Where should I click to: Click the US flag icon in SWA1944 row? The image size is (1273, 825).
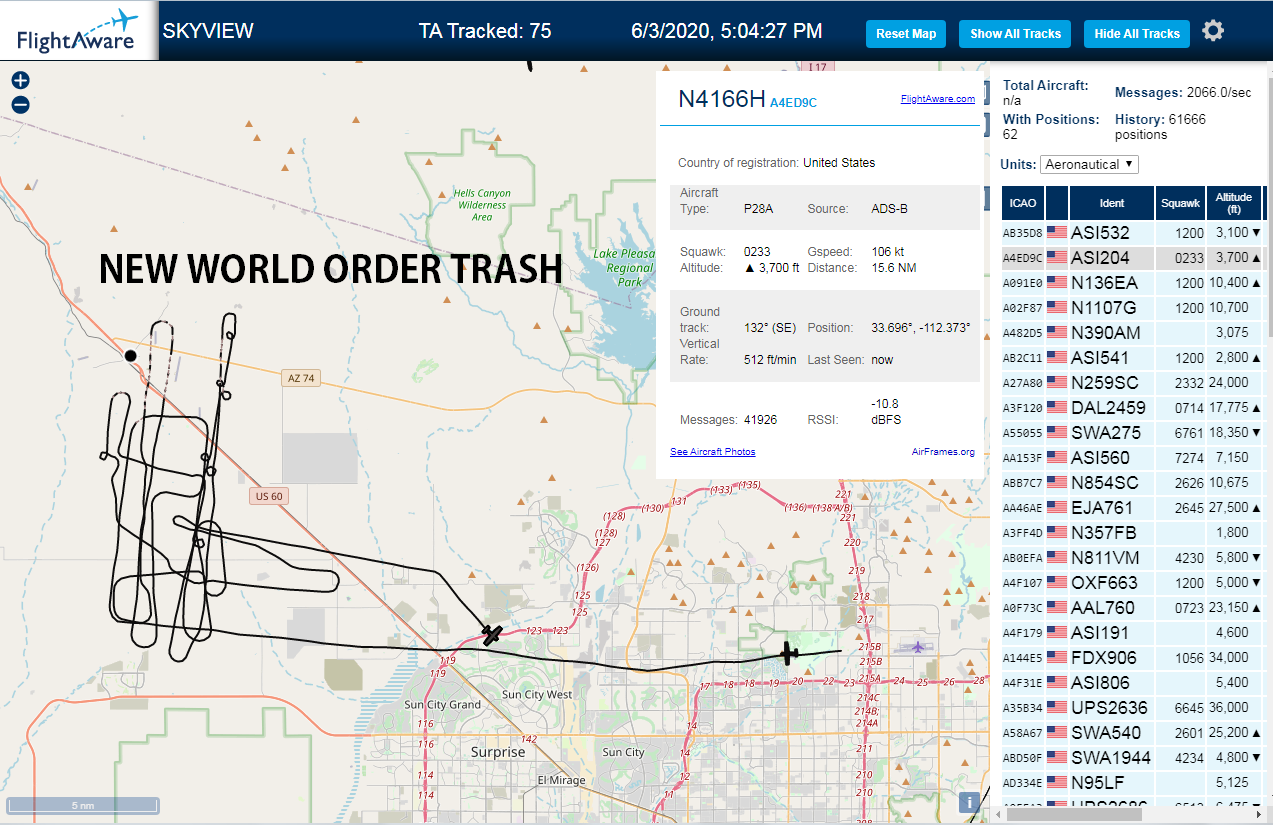[1056, 758]
